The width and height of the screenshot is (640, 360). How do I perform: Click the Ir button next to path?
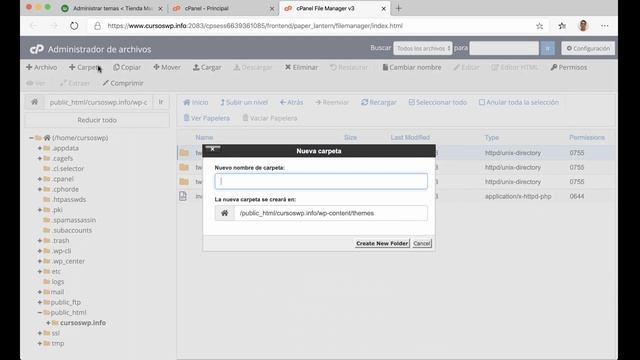coord(161,102)
